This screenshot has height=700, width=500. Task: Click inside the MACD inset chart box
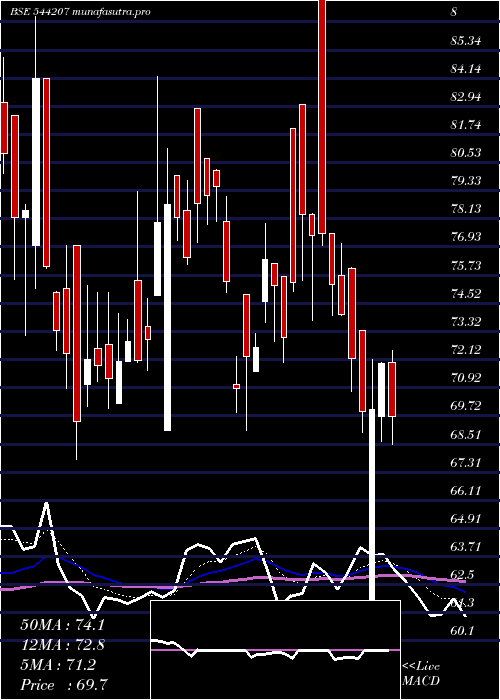275,650
